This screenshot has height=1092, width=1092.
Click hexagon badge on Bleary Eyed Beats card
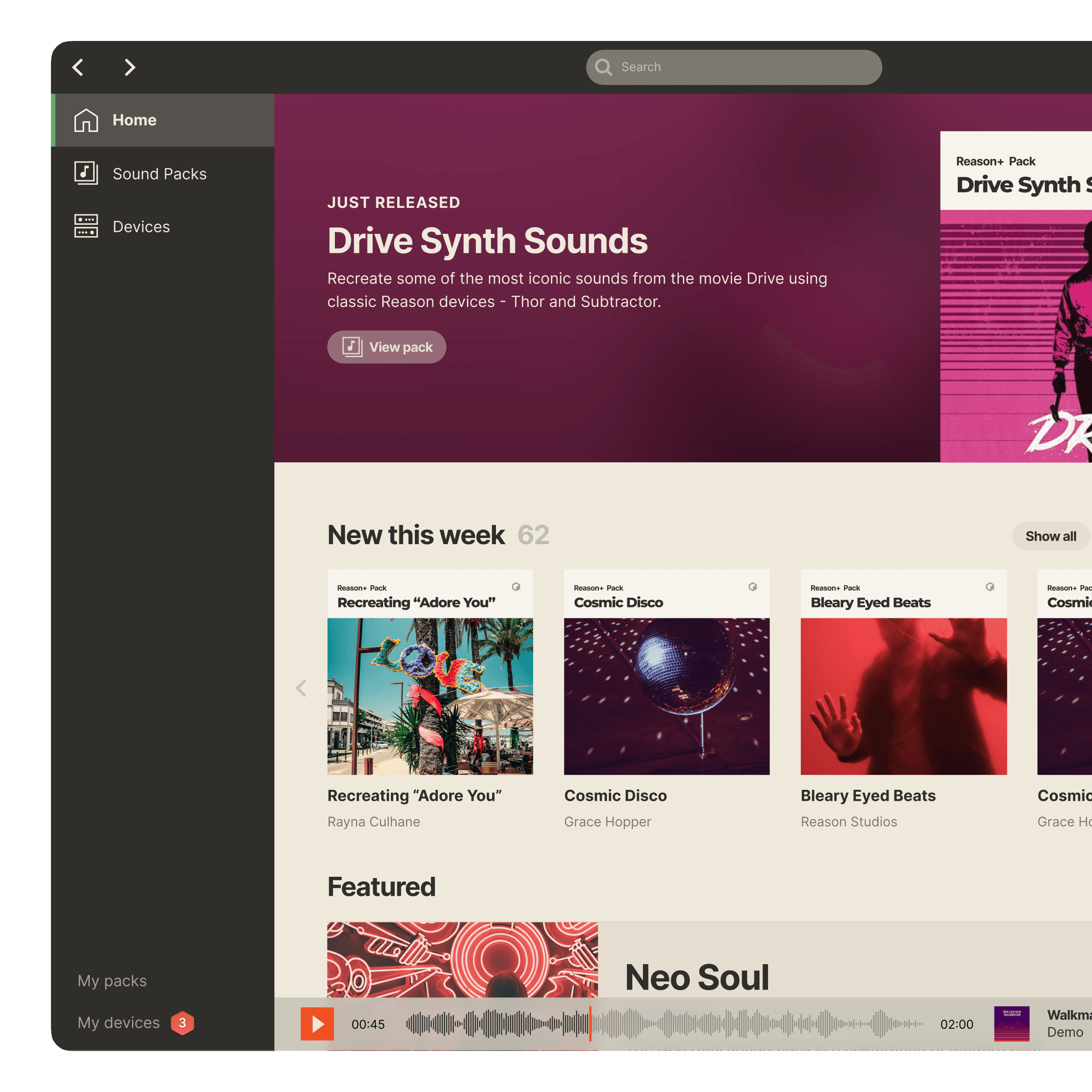990,586
